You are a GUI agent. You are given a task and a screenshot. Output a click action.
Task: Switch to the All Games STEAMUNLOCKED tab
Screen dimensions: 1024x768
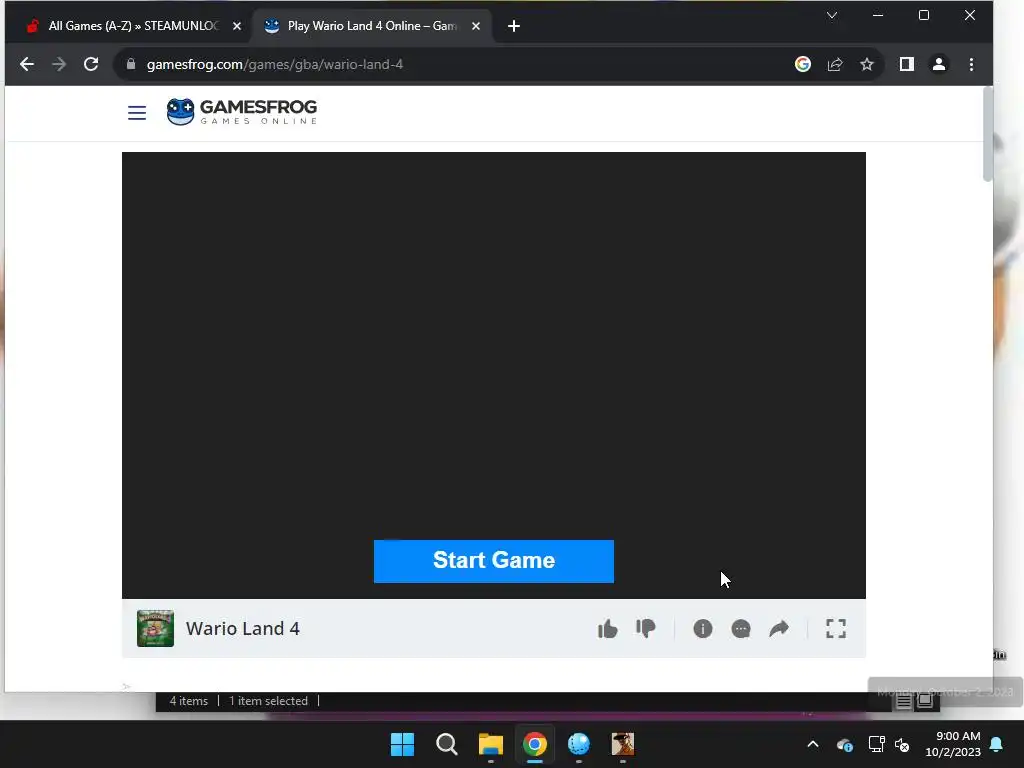tap(134, 26)
